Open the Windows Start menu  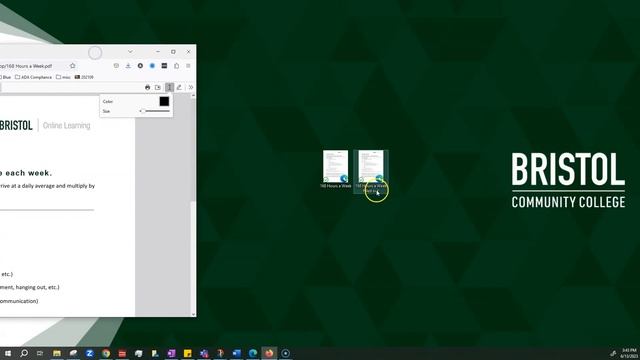tap(8, 353)
